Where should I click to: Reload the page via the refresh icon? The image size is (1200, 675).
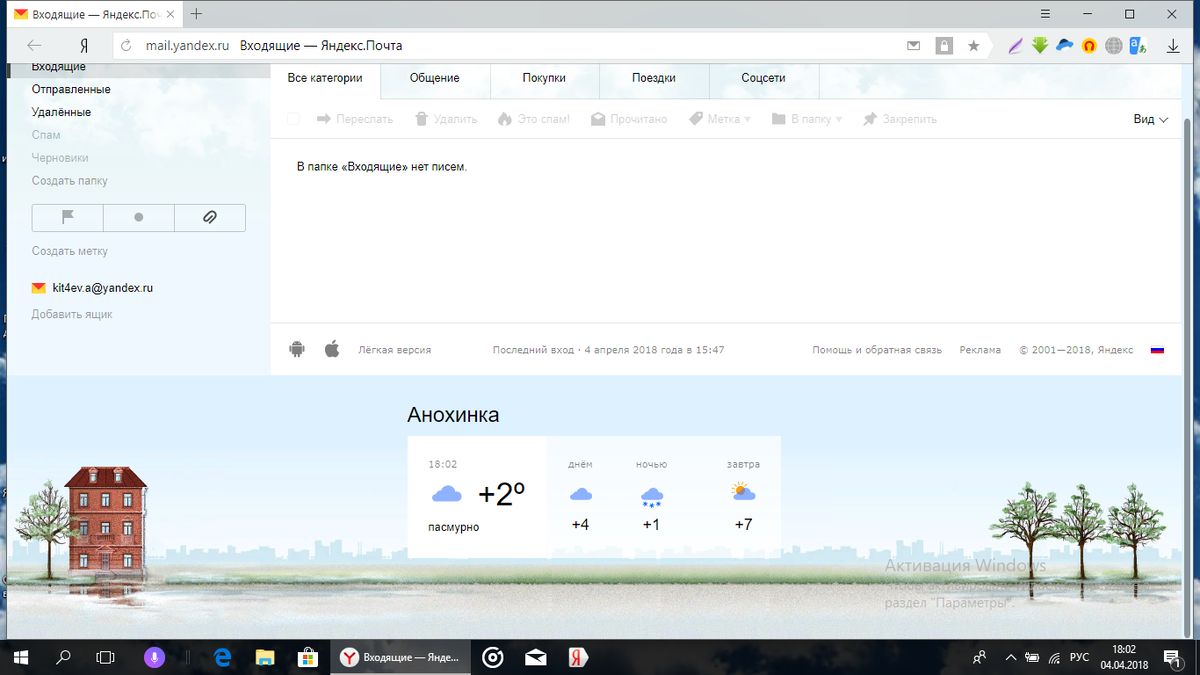coord(125,45)
